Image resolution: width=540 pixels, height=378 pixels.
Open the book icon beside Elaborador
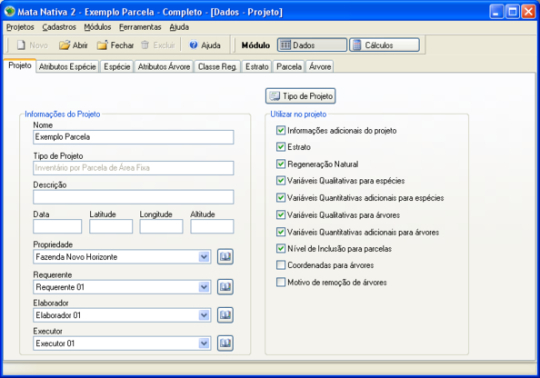225,315
